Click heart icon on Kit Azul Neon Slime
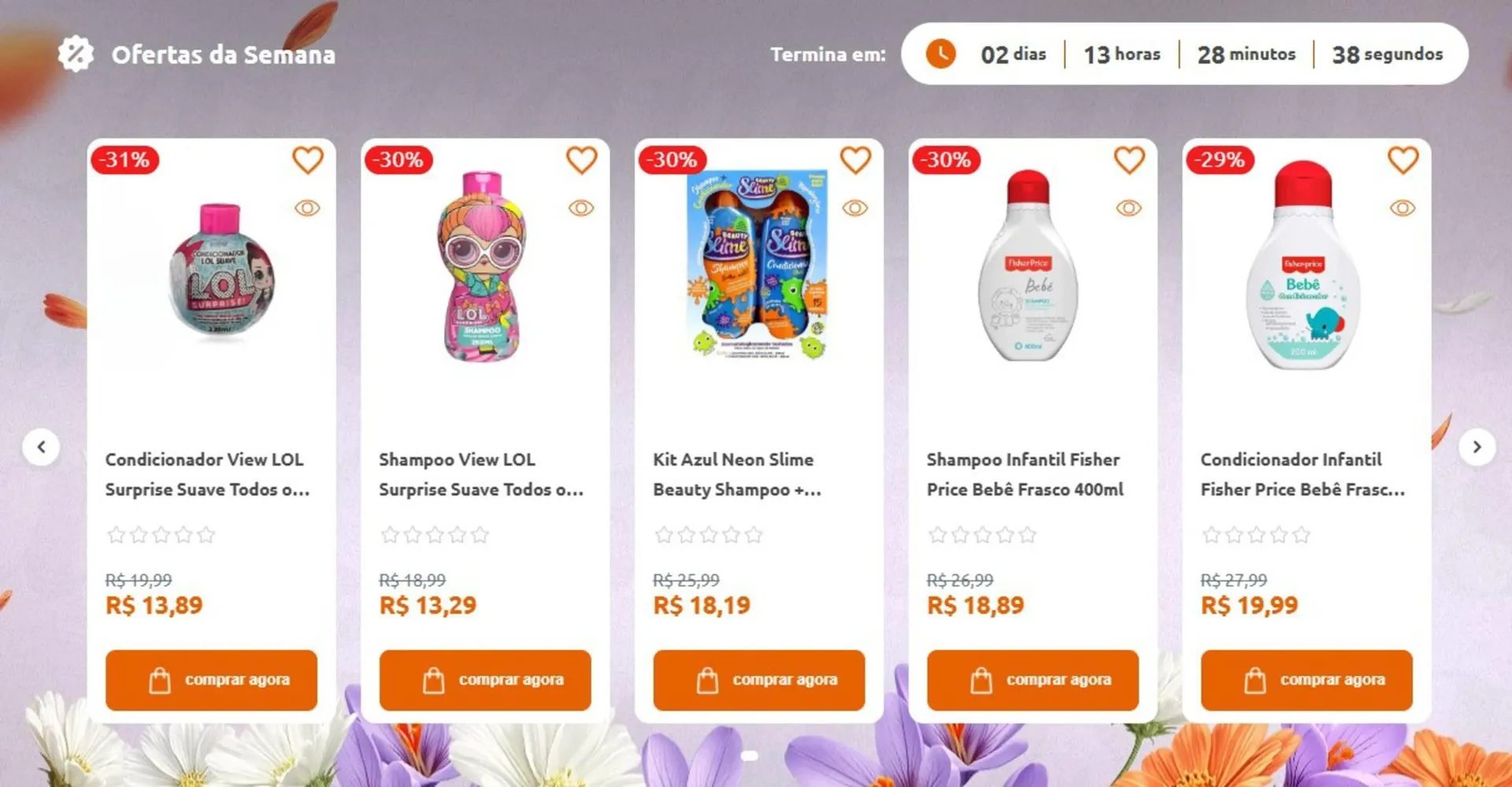 855,160
